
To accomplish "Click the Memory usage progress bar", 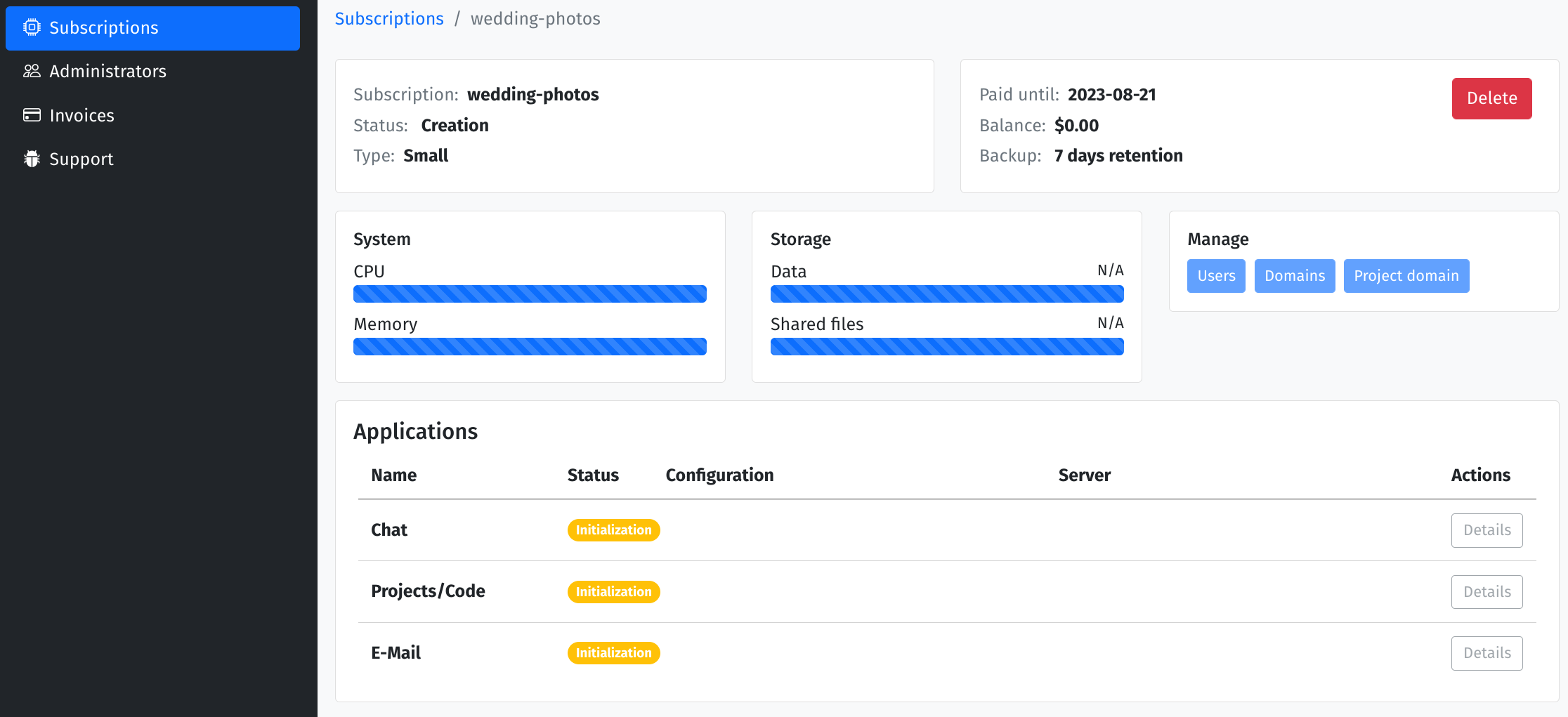I will coord(530,346).
